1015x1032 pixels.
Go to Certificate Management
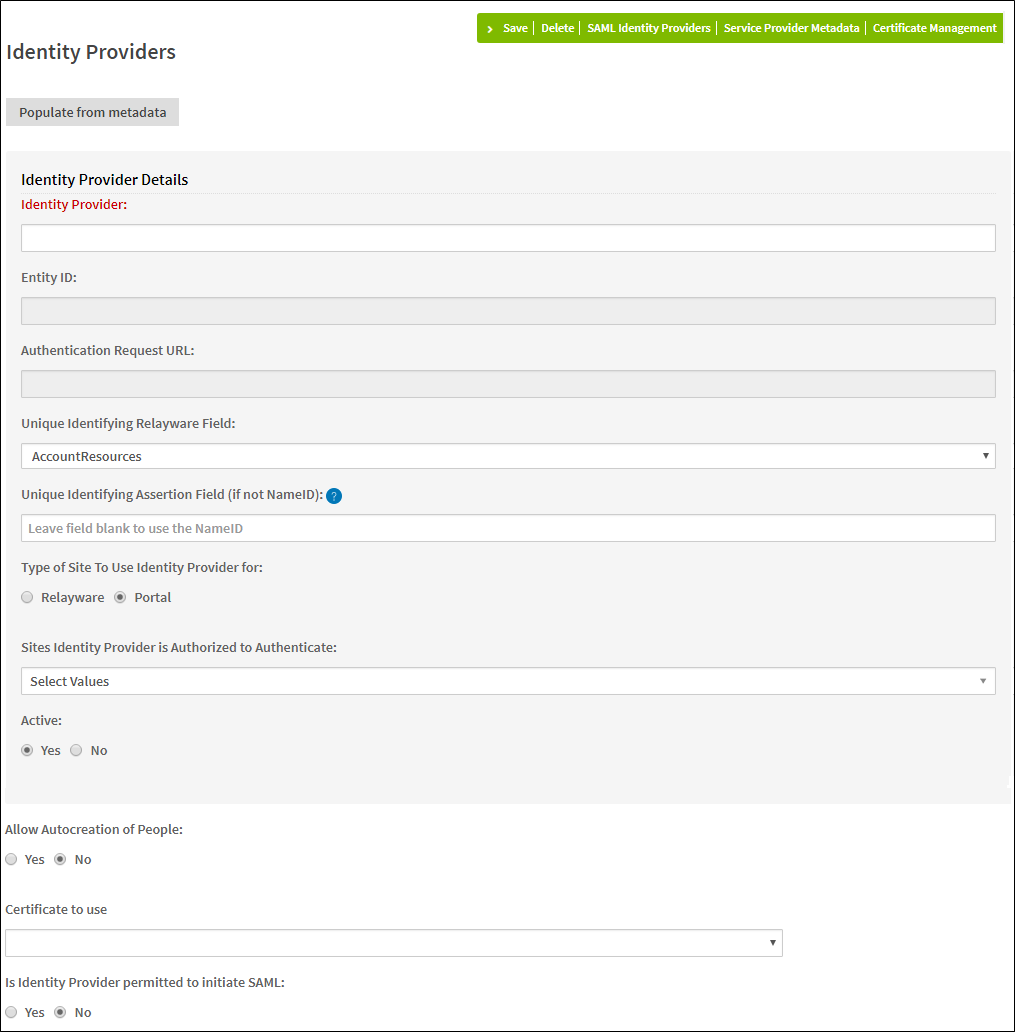(934, 28)
